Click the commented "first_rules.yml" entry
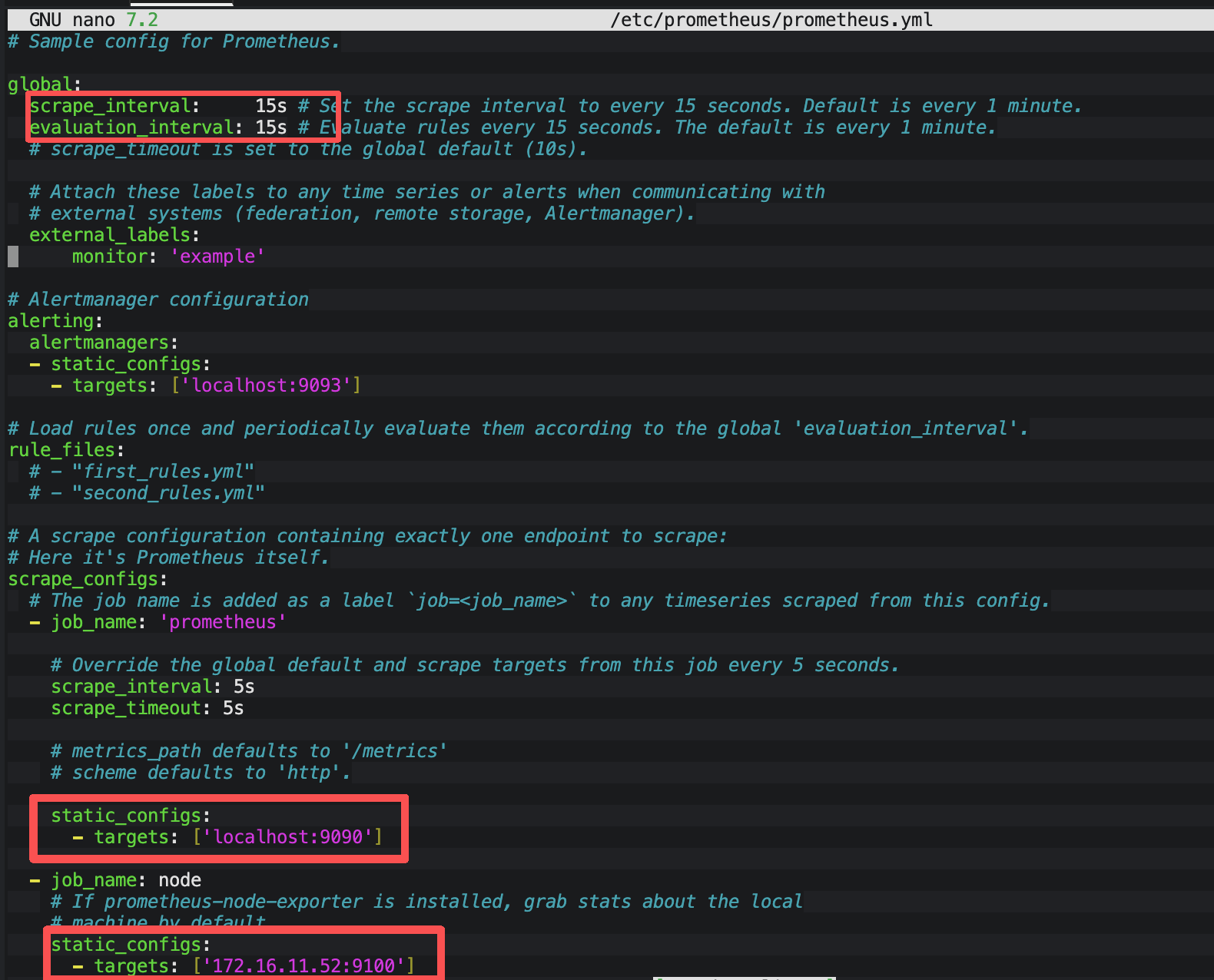 (x=163, y=472)
